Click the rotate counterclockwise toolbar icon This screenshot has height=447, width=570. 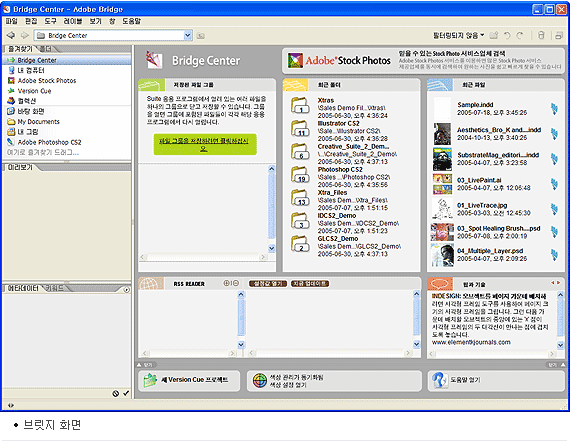click(x=507, y=35)
